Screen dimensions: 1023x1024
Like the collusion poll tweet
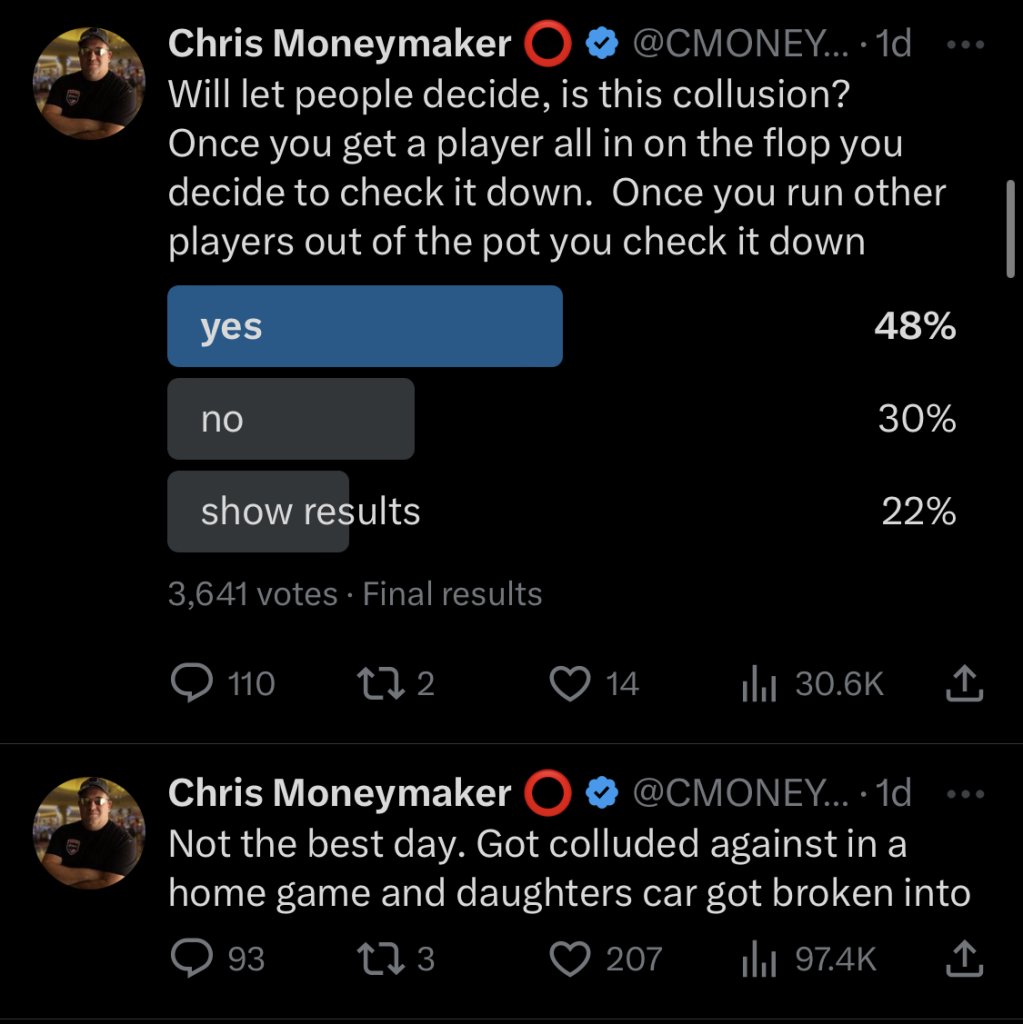[570, 684]
